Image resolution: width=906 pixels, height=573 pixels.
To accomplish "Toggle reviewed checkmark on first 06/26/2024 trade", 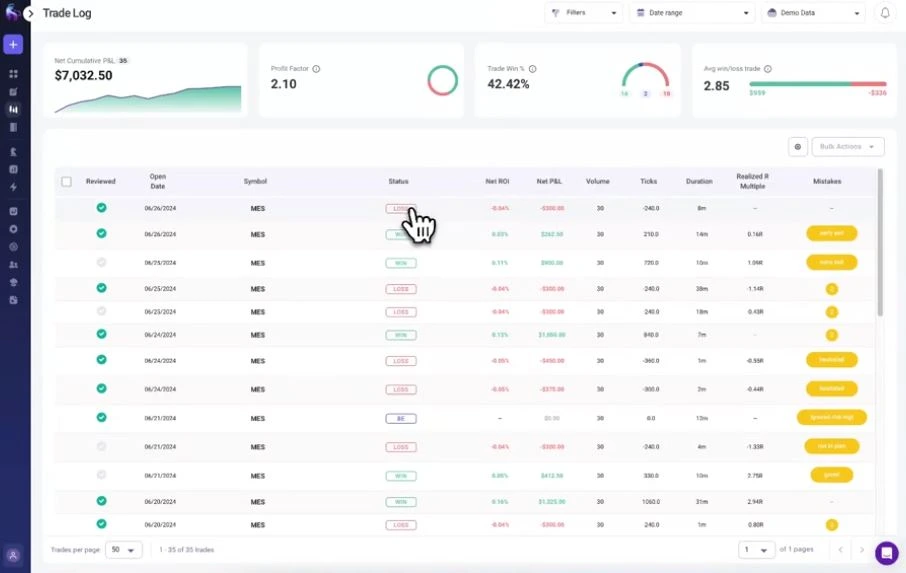I will [101, 208].
